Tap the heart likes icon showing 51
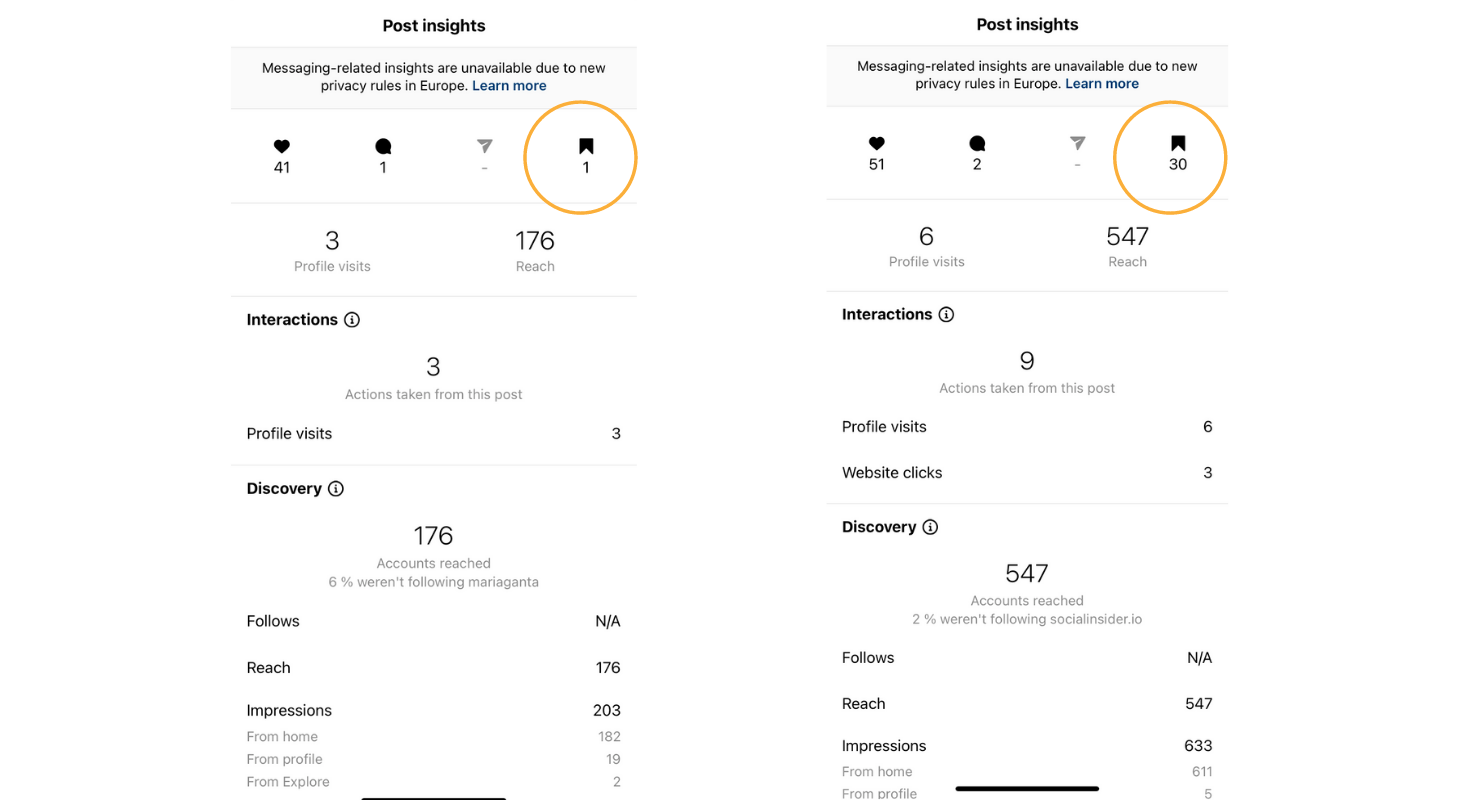The image size is (1460, 800). 877,143
